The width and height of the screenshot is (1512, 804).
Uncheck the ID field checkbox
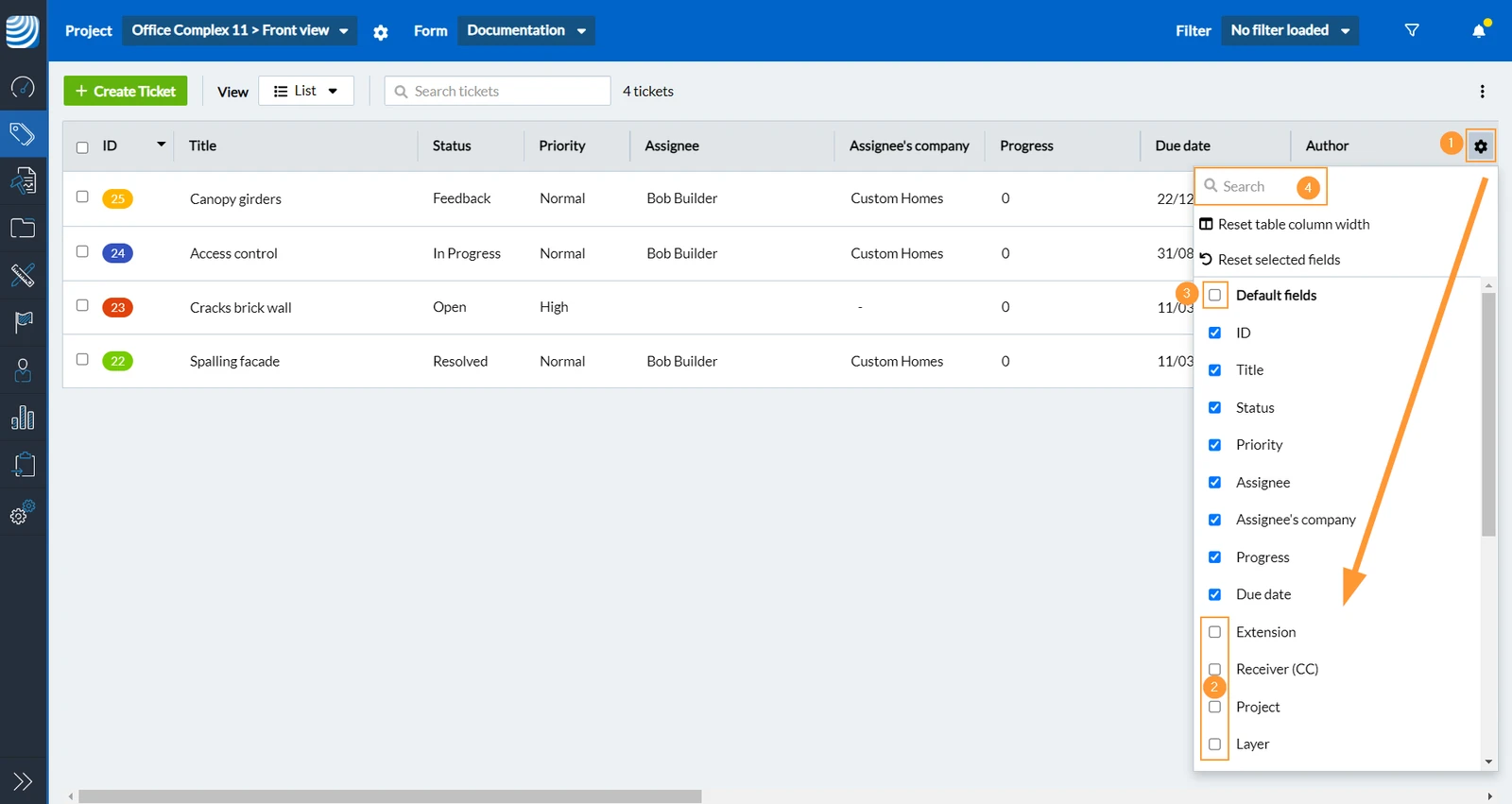click(1215, 333)
